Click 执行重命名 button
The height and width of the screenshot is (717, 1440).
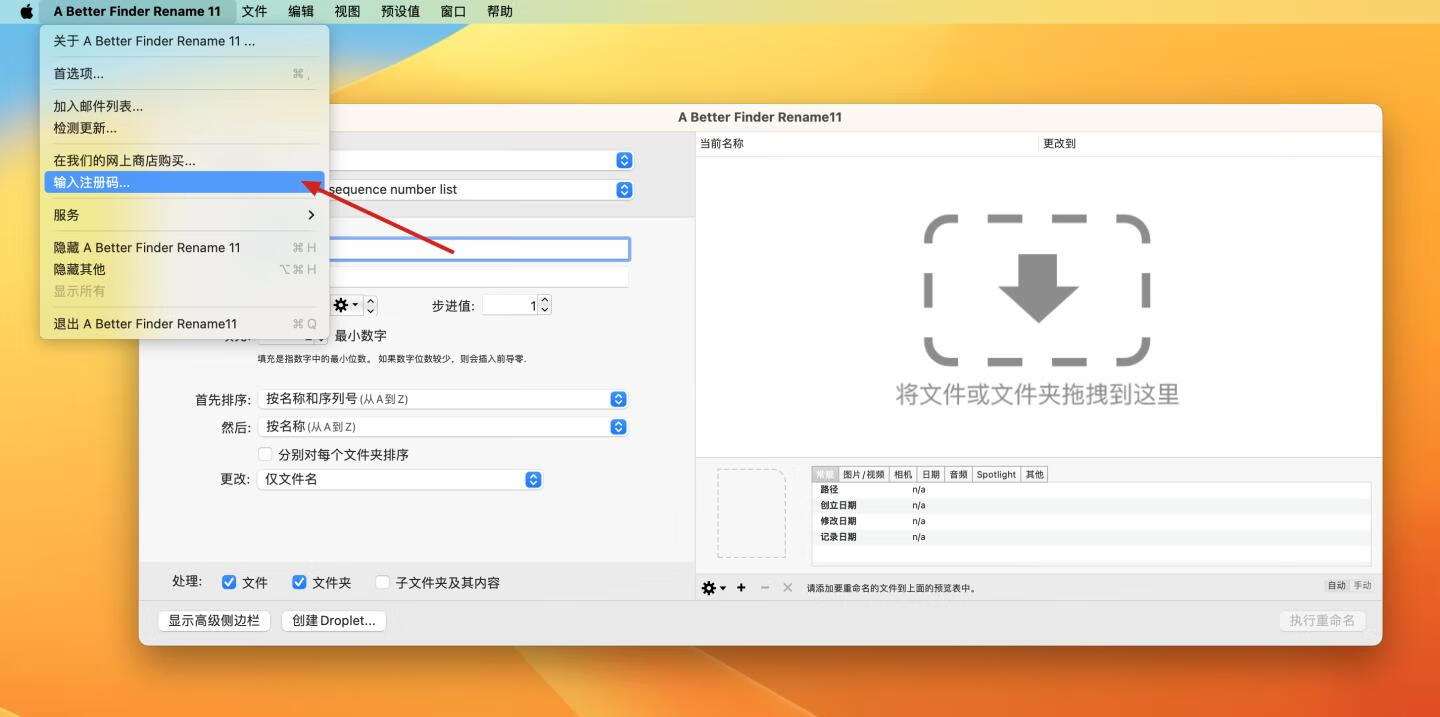click(x=1322, y=620)
